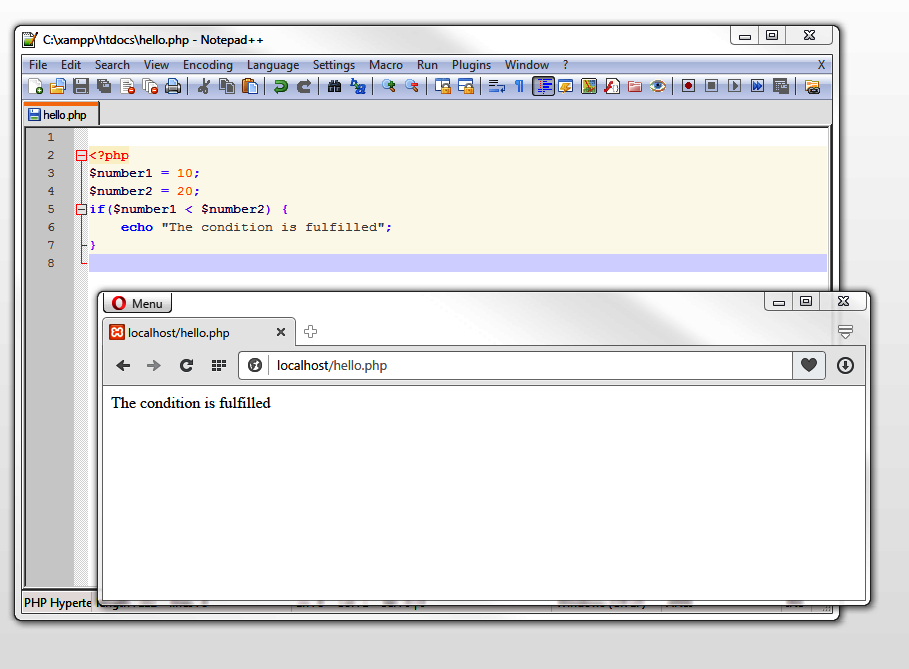Screen dimensions: 909x669
Task: Toggle word wrap in Notepad++
Action: pos(496,86)
